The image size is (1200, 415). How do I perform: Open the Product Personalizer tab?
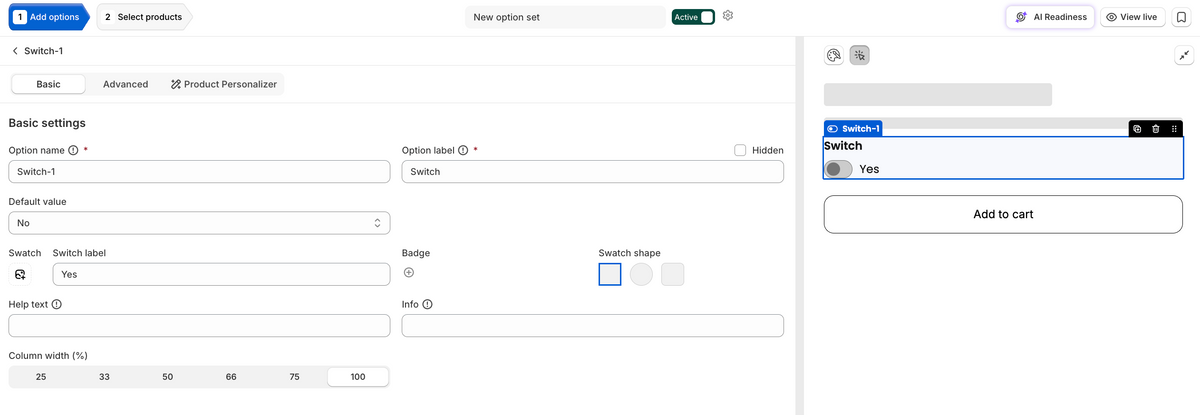(x=224, y=84)
